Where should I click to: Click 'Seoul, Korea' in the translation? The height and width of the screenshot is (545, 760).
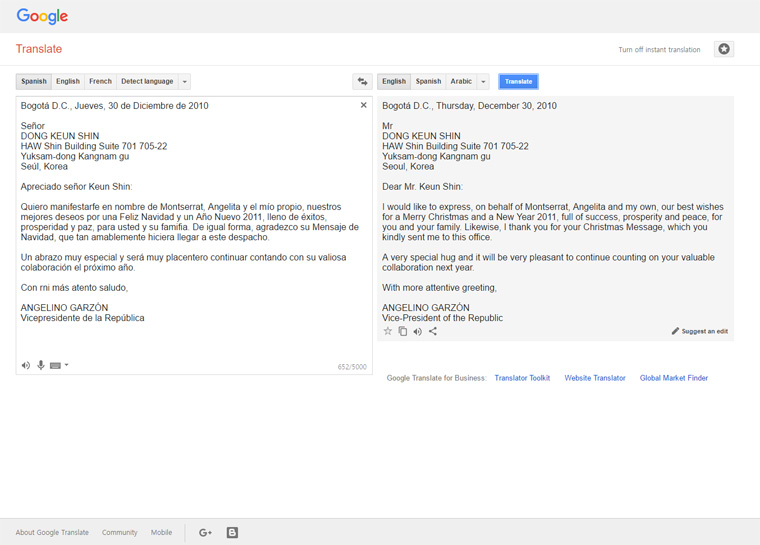(408, 166)
